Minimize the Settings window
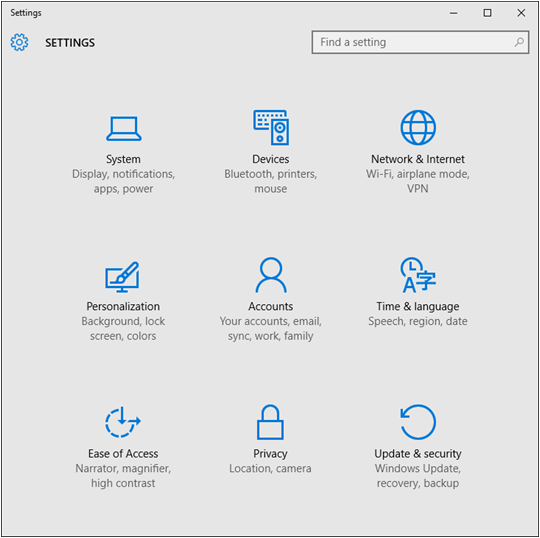Image resolution: width=540 pixels, height=538 pixels. tap(454, 13)
